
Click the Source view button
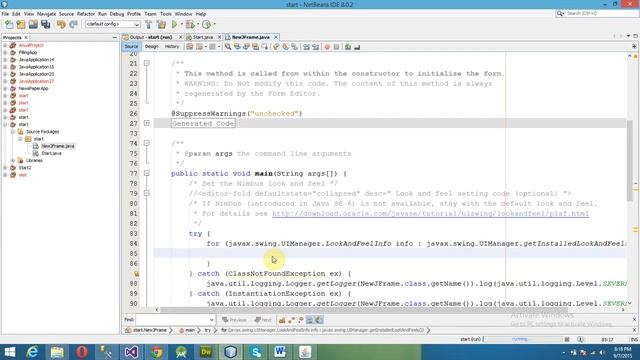(131, 47)
